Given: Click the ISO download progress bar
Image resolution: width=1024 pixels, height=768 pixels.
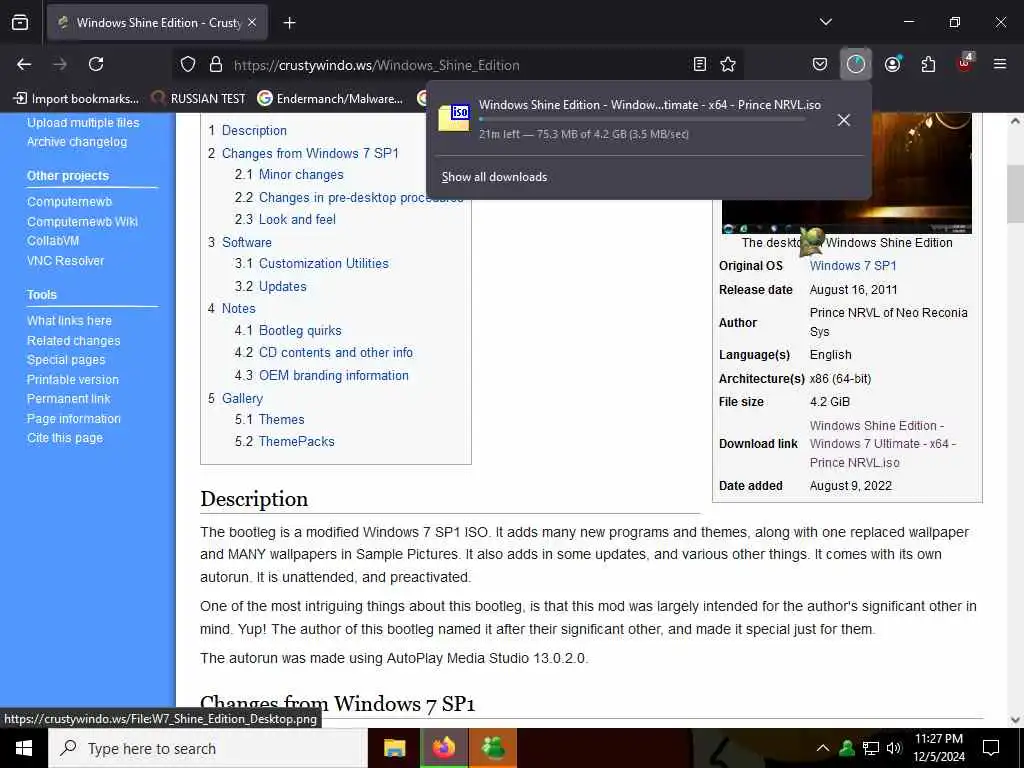Looking at the screenshot, I should point(641,120).
